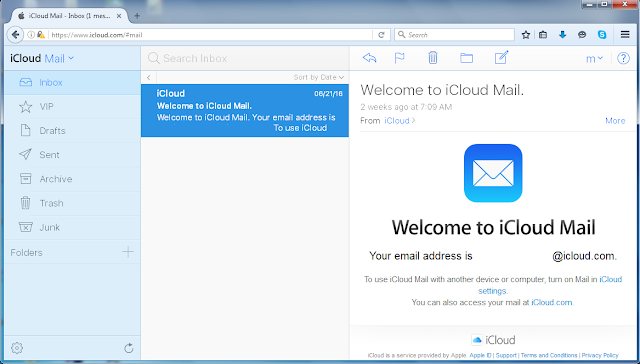Open the Drafts mailbox
Screen dimensions: 640x364
click(72, 131)
